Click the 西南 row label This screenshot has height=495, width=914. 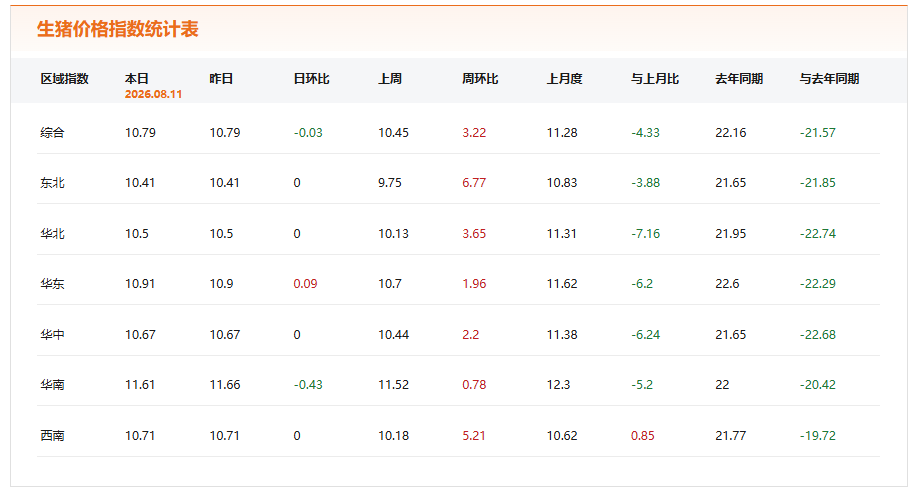(x=52, y=435)
